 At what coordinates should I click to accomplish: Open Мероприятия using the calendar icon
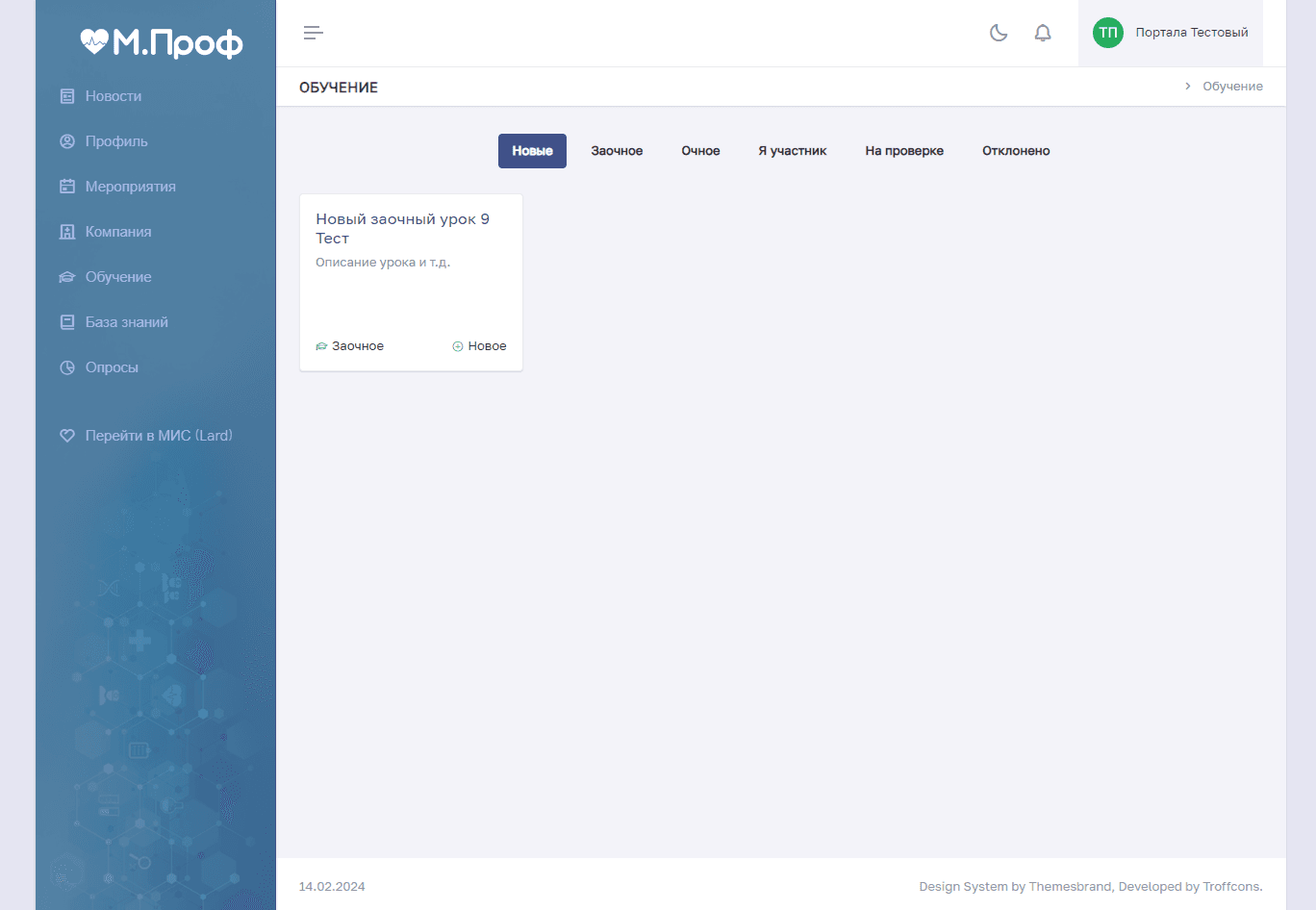(x=65, y=186)
